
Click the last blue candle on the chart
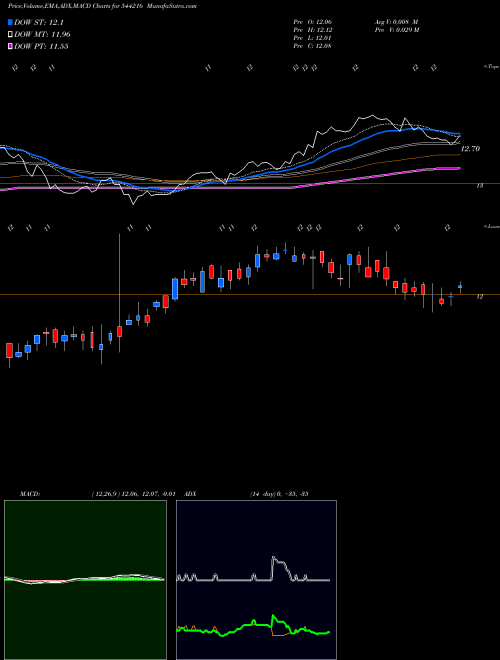click(460, 287)
